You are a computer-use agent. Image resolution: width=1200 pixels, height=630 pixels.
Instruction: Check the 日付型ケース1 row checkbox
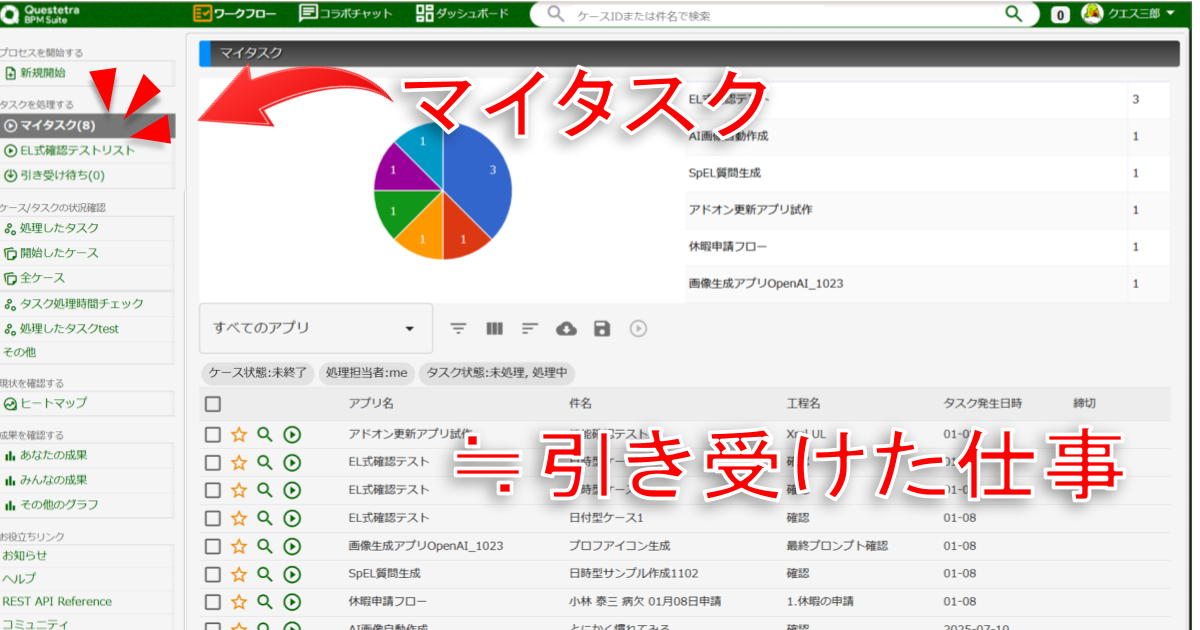[x=212, y=518]
